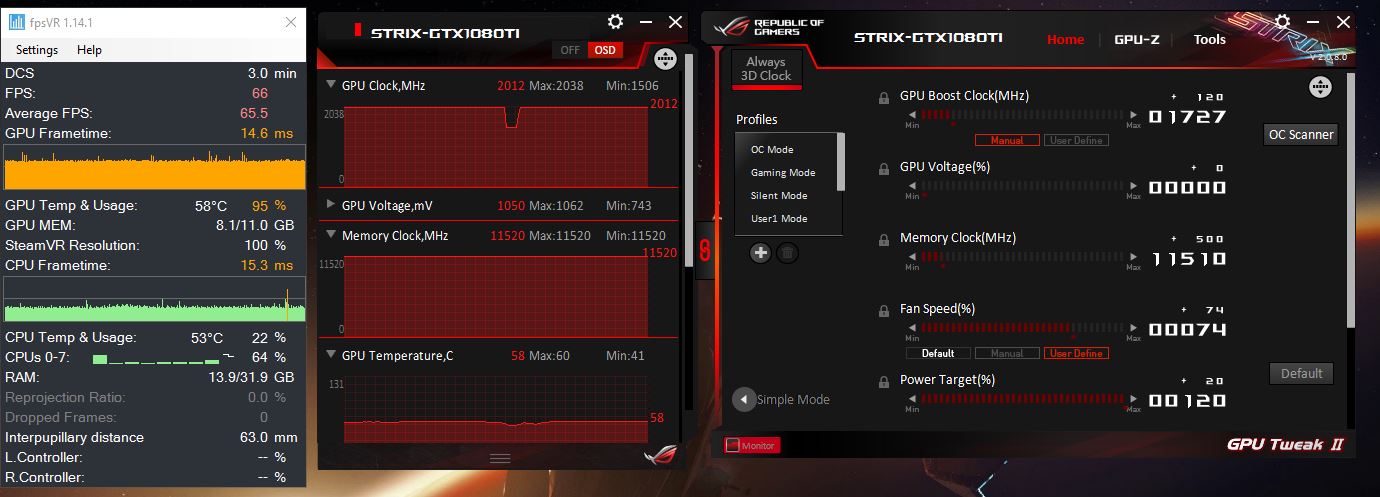1380x497 pixels.
Task: Decrease GPU Voltage with left arrow
Action: pos(911,186)
